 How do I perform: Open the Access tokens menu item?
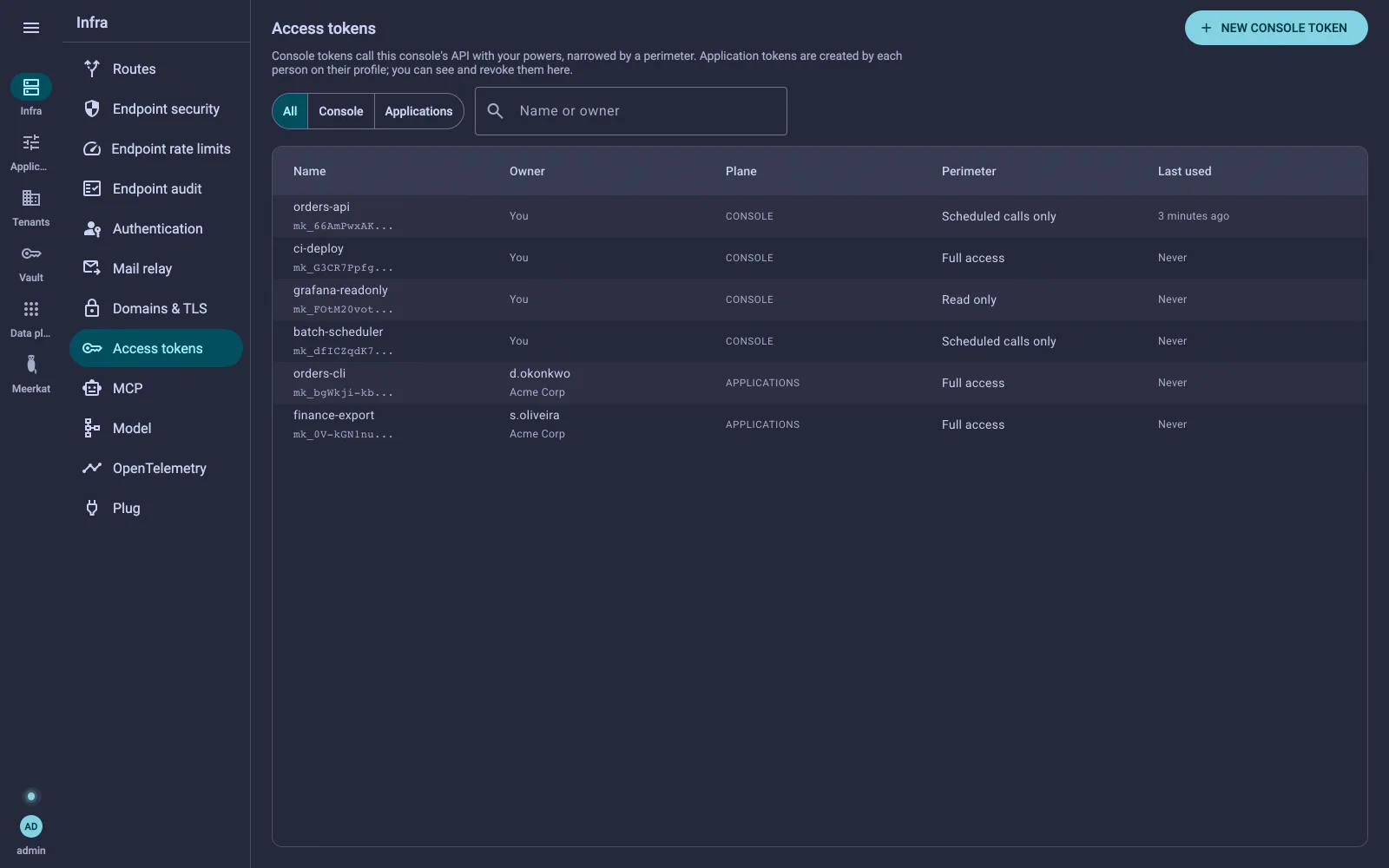click(x=156, y=348)
